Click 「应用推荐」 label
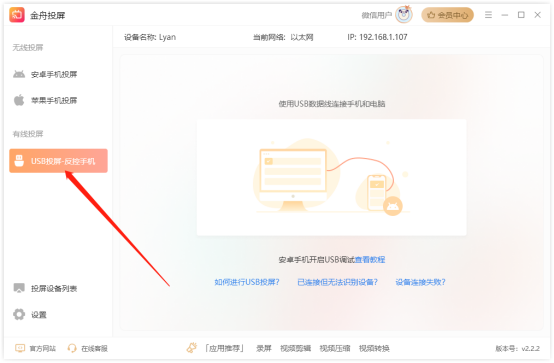This screenshot has width=554, height=363. click(225, 349)
